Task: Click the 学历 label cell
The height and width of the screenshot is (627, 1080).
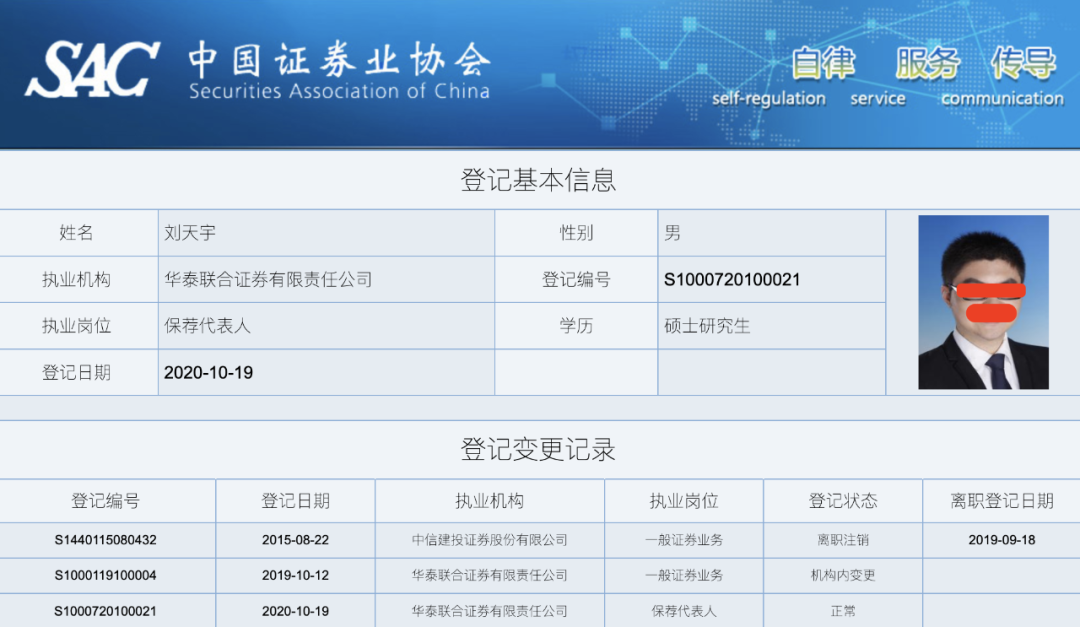Action: point(576,326)
